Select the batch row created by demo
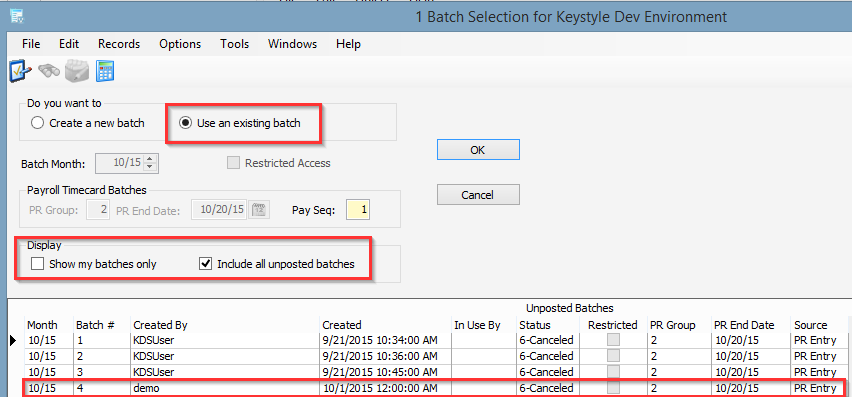The image size is (852, 397). (434, 388)
